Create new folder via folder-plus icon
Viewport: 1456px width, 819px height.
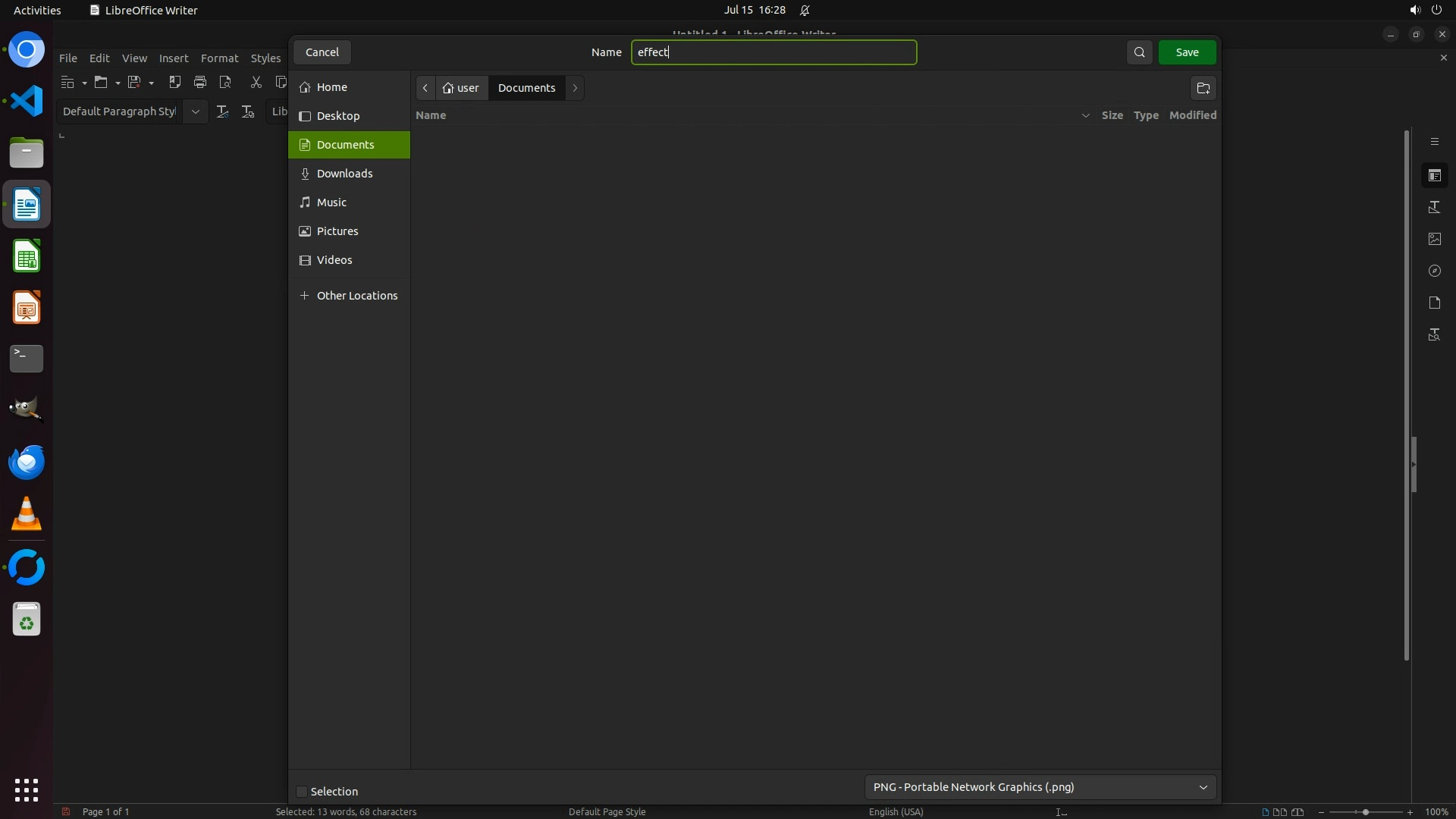[1203, 88]
